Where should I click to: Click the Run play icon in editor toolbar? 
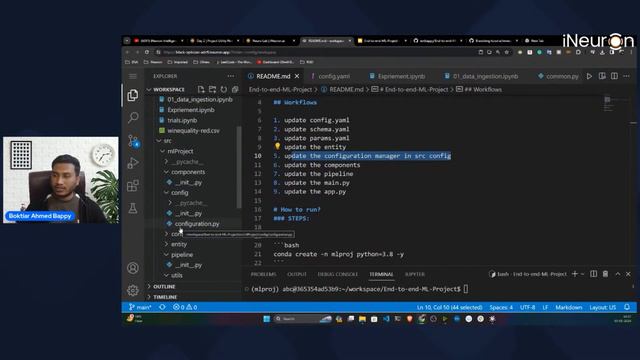[589, 76]
